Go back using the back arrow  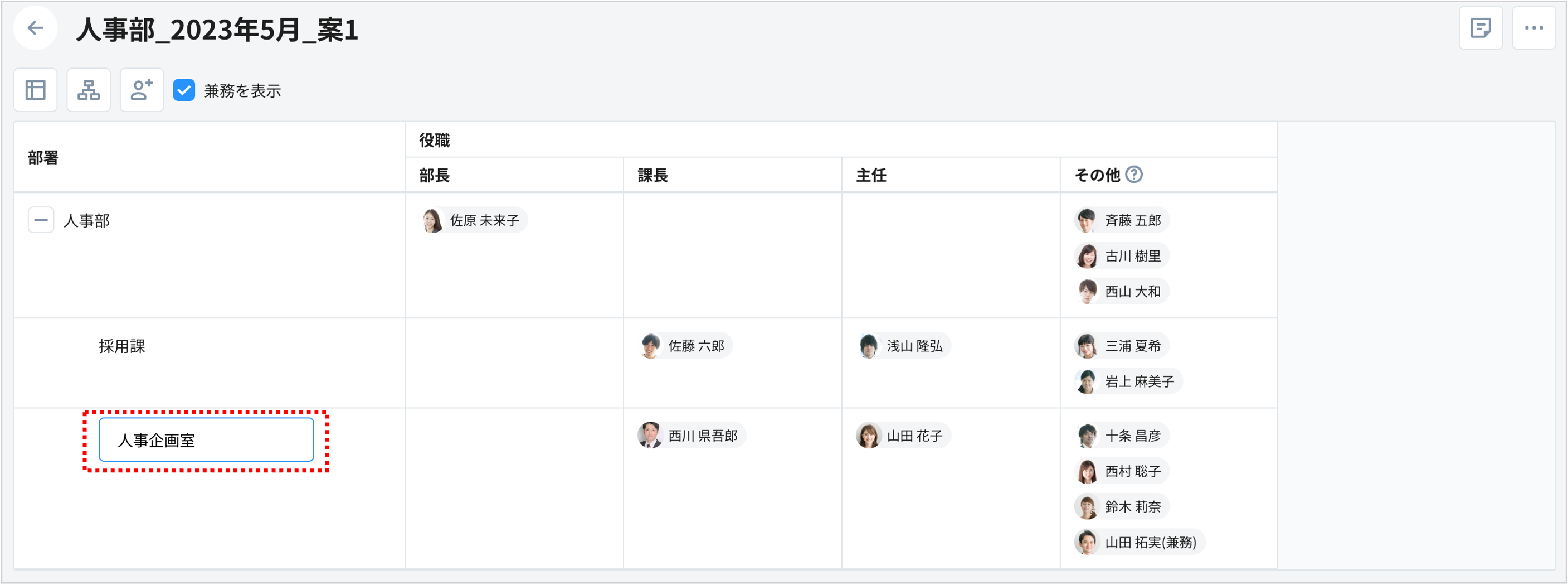(35, 28)
